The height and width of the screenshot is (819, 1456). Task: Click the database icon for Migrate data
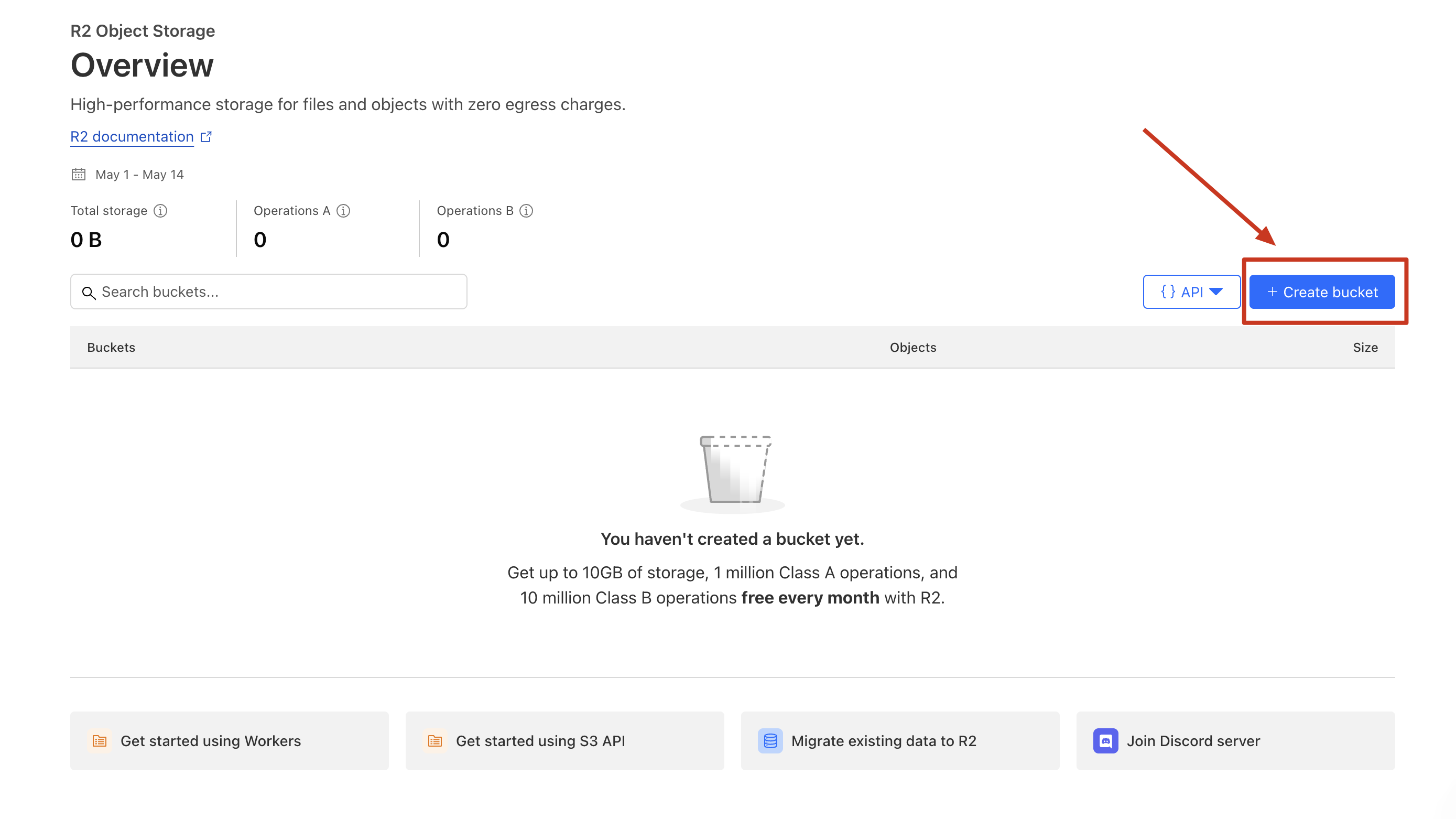(770, 741)
